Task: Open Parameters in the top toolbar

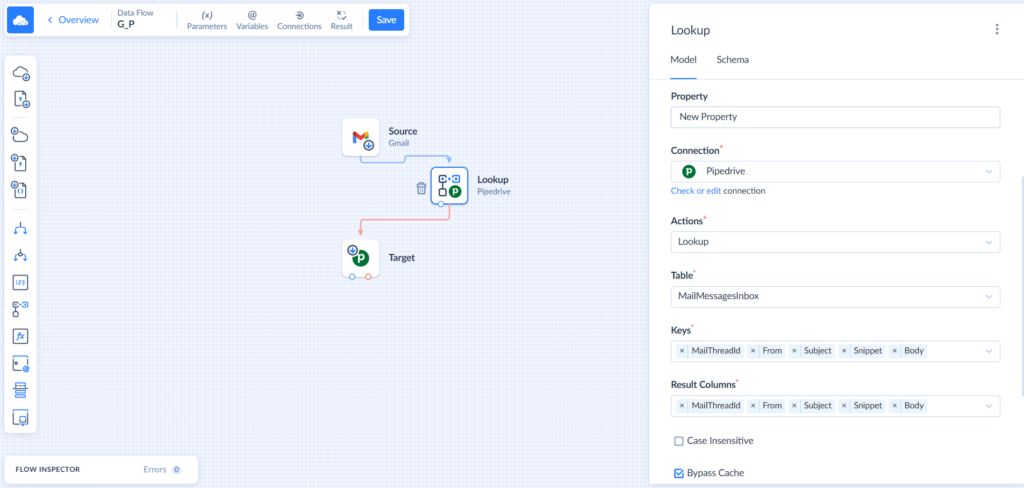Action: [x=207, y=20]
